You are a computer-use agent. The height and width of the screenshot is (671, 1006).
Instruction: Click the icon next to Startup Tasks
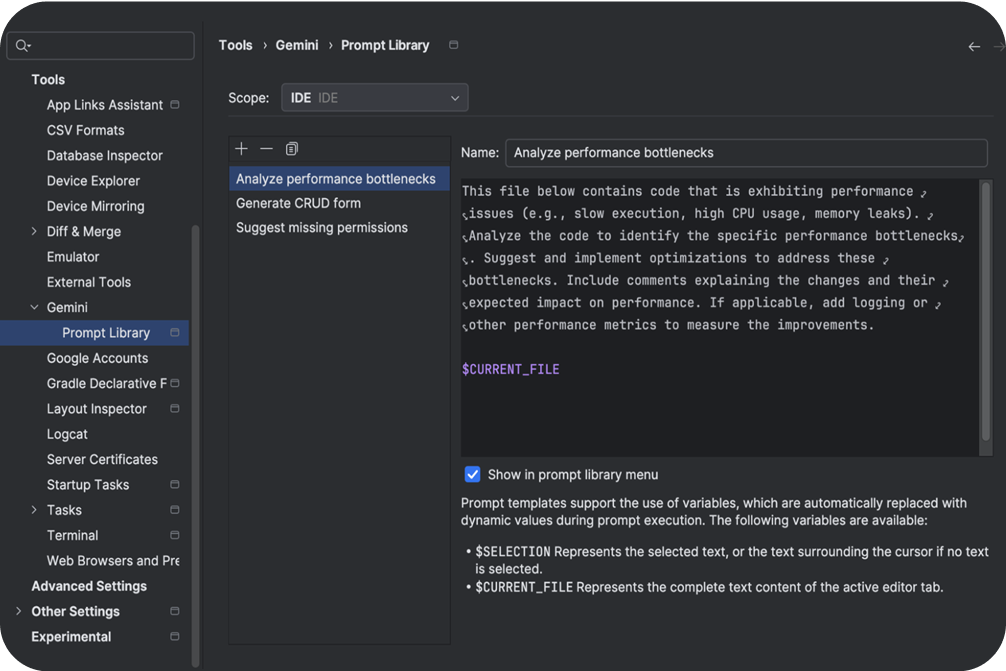(174, 484)
